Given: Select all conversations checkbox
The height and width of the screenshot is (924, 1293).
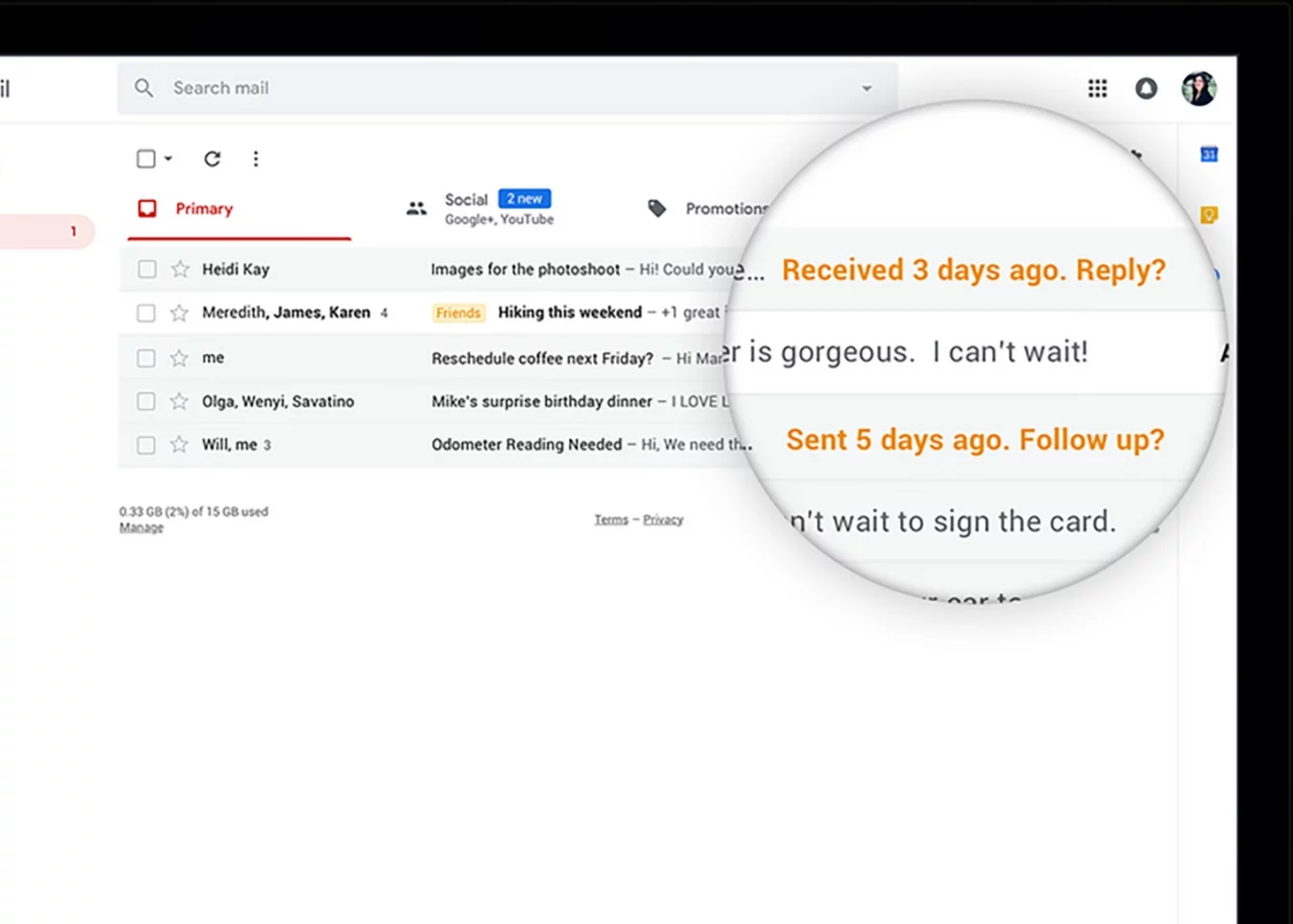Looking at the screenshot, I should [144, 158].
